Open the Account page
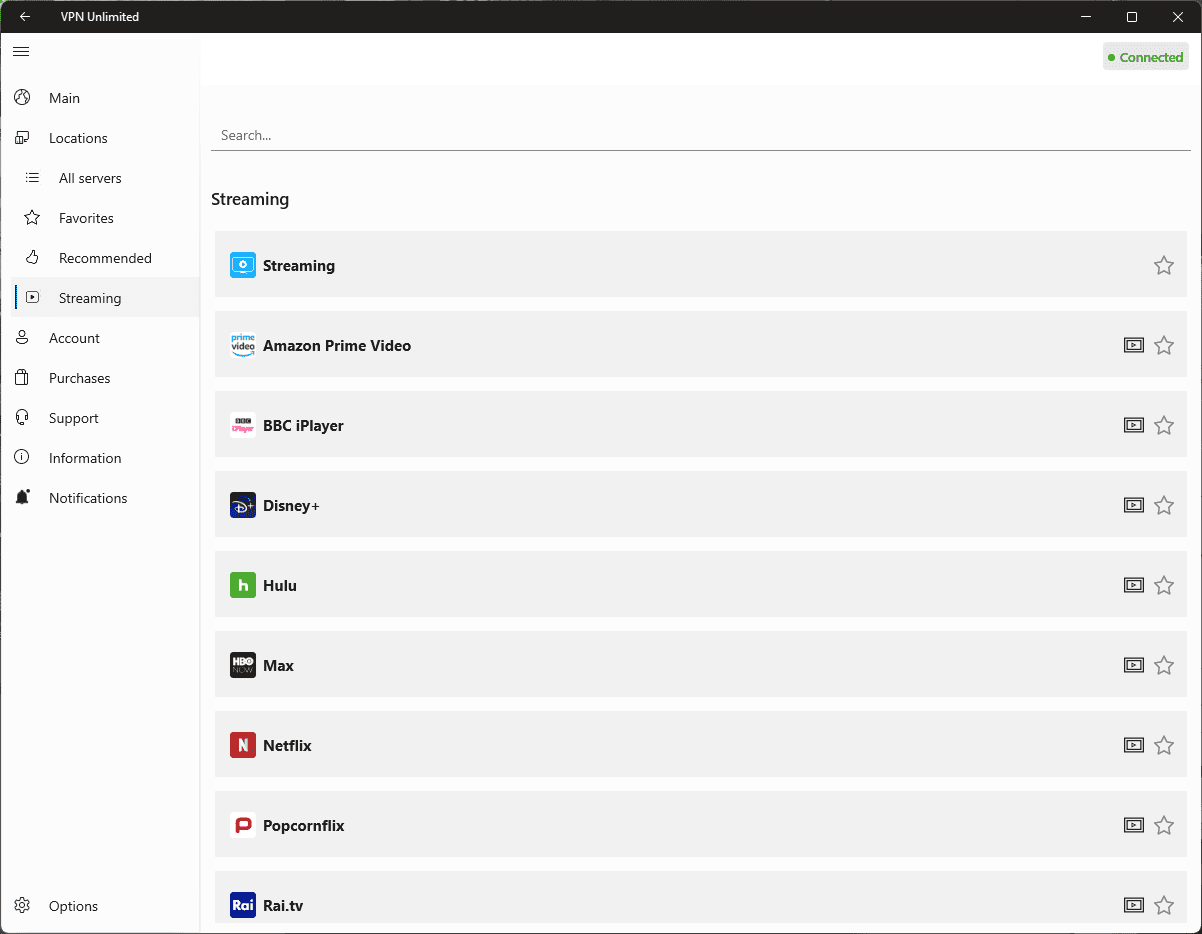Viewport: 1202px width, 934px height. pos(74,338)
